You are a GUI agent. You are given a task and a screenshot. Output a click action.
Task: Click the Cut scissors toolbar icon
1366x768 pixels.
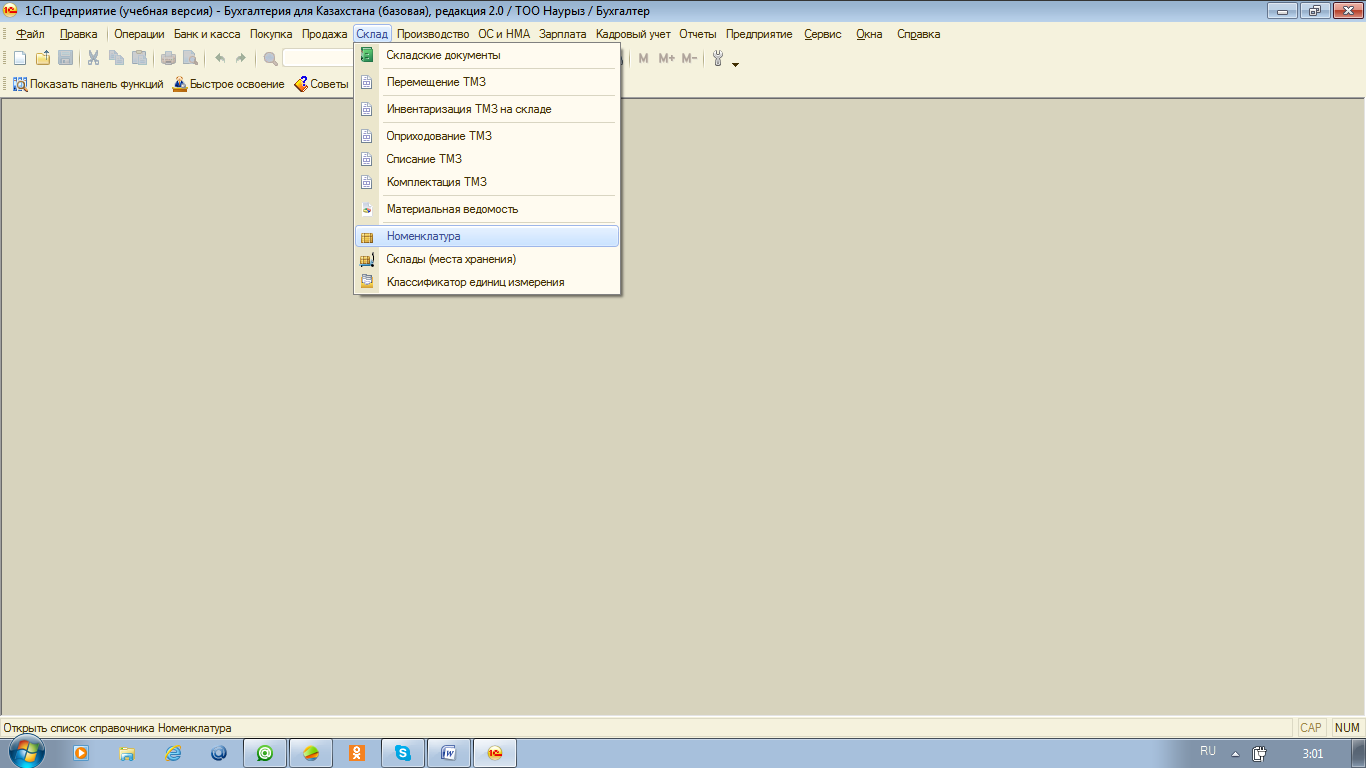pyautogui.click(x=94, y=58)
